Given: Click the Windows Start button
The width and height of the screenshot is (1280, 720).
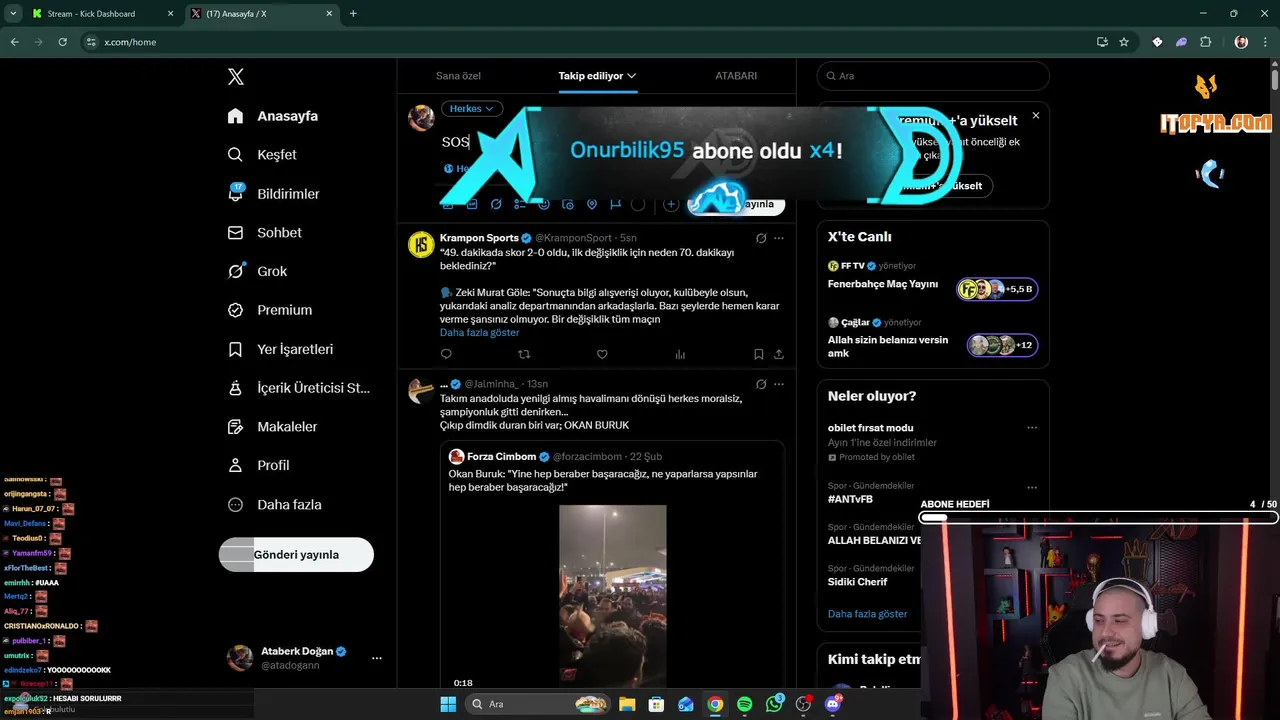Looking at the screenshot, I should 448,704.
